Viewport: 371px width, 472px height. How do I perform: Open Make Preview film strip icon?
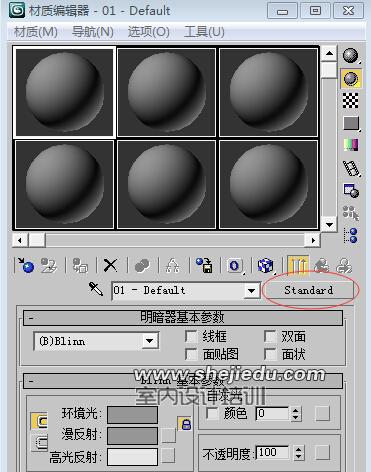tap(351, 169)
